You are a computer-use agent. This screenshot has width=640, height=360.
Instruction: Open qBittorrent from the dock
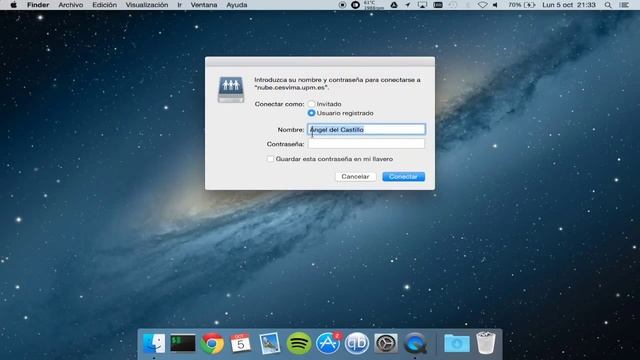click(x=357, y=343)
